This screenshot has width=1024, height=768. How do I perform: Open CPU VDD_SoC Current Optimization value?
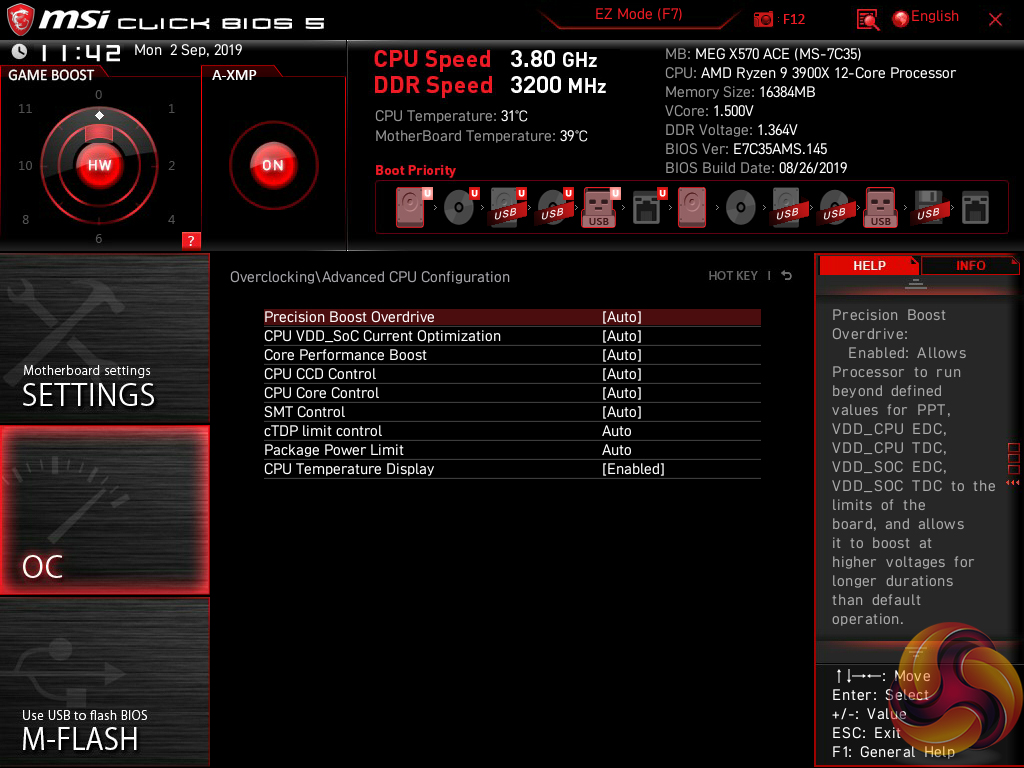click(622, 336)
